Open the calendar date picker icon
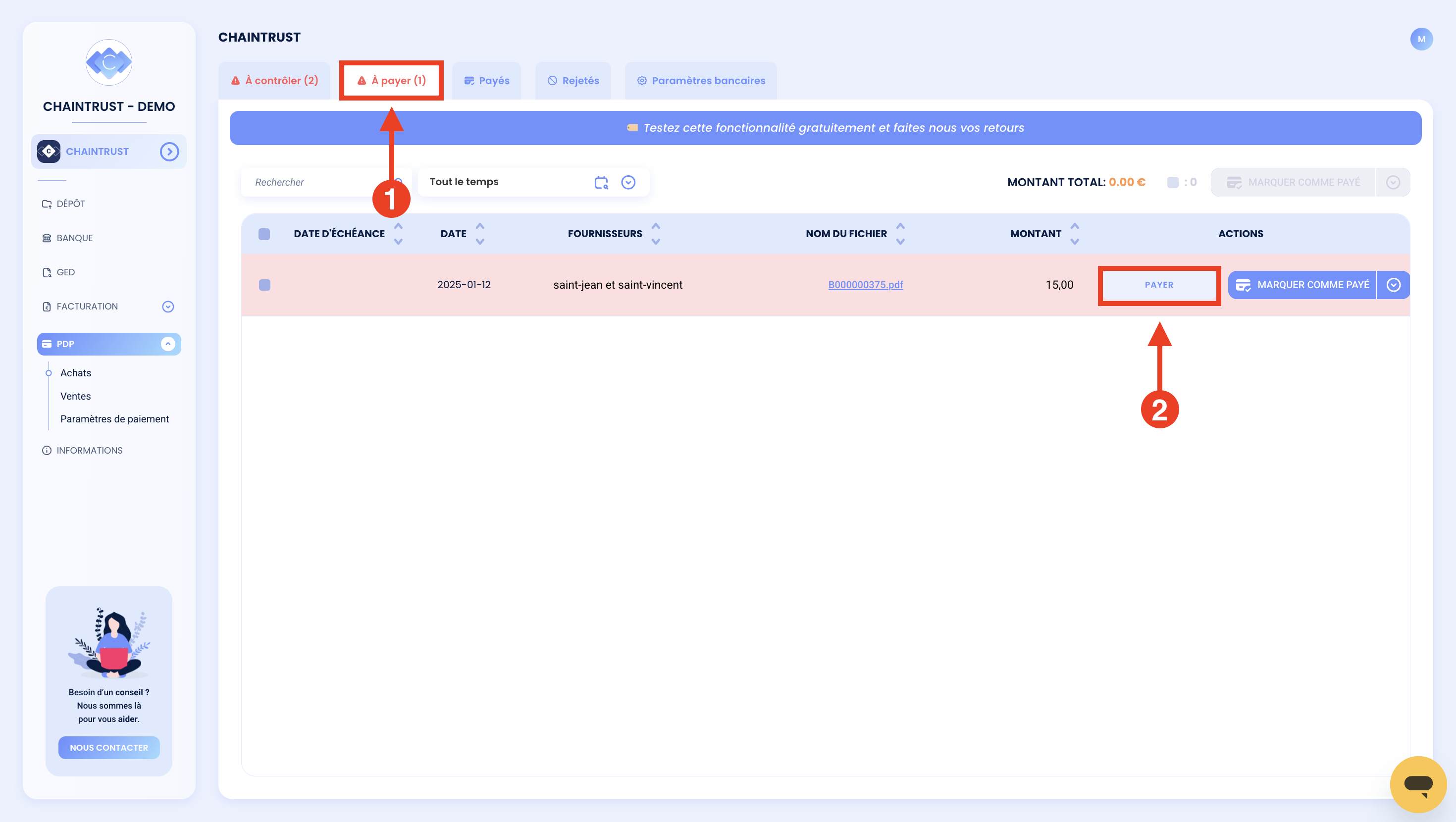The image size is (1456, 822). click(601, 182)
